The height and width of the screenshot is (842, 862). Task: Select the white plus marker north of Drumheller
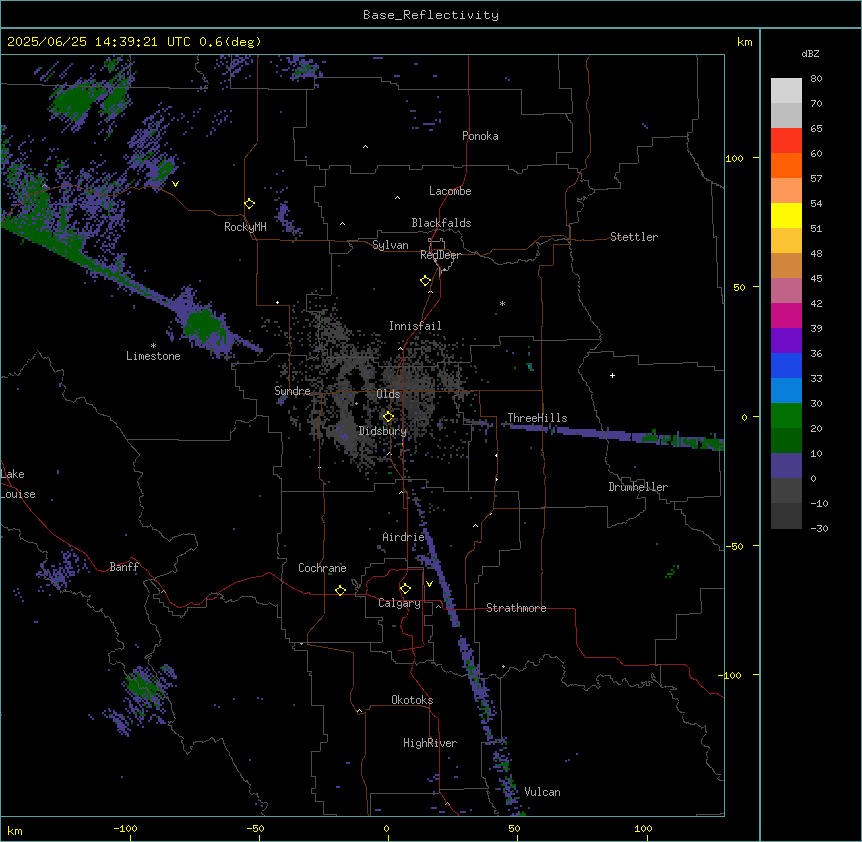pos(612,375)
